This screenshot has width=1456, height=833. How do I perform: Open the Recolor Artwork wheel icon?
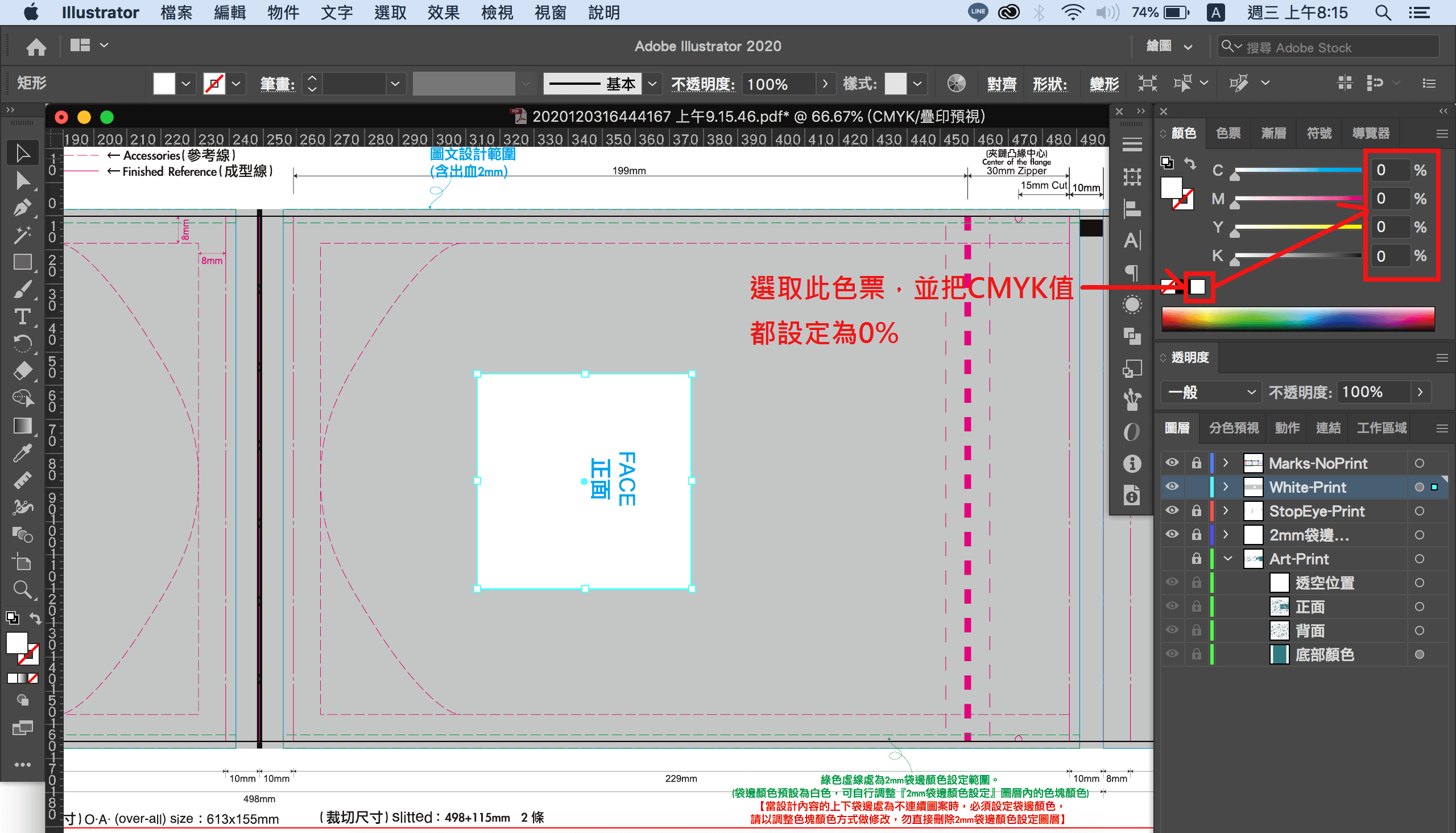[956, 84]
